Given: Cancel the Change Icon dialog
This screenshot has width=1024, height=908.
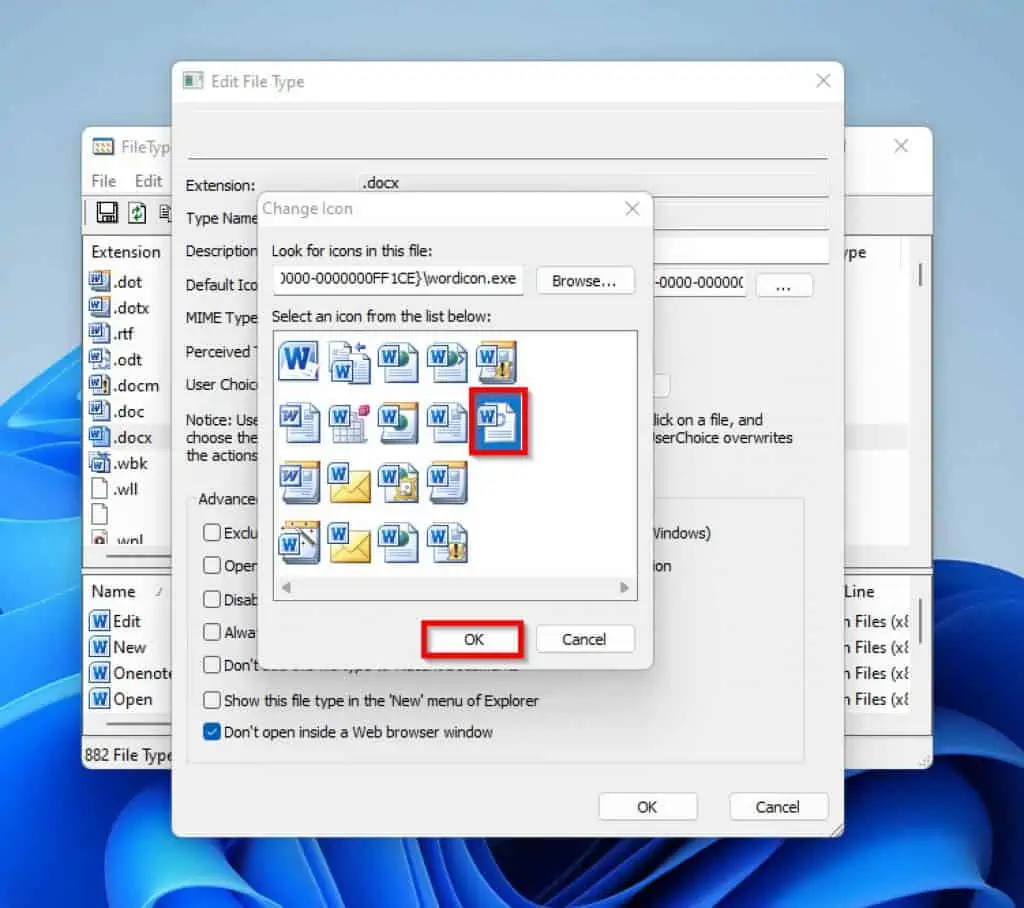Looking at the screenshot, I should pyautogui.click(x=585, y=638).
